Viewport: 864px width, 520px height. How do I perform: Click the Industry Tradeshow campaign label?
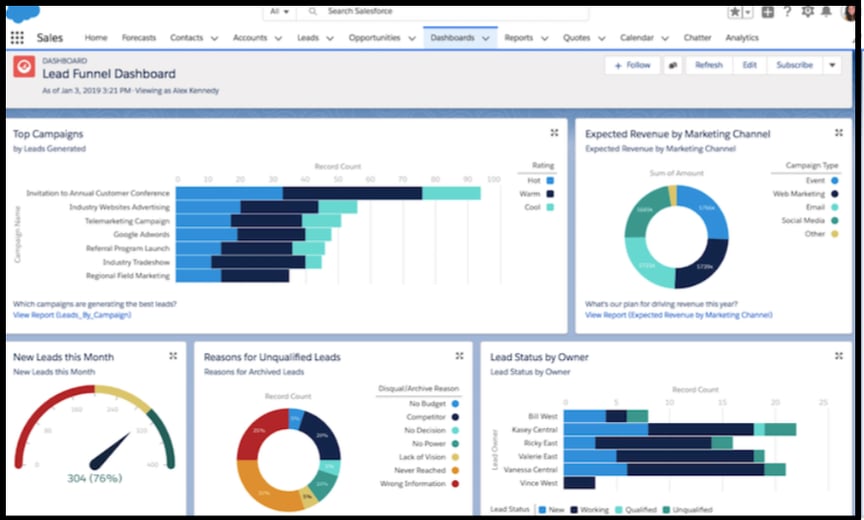136,262
